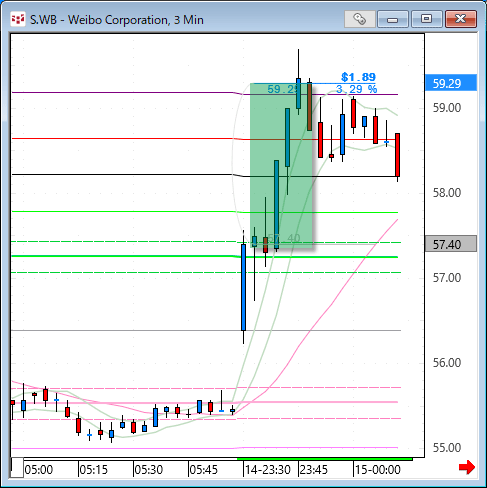Viewport: 487px width, 488px height.
Task: Click the chart link chain icon
Action: pyautogui.click(x=360, y=19)
